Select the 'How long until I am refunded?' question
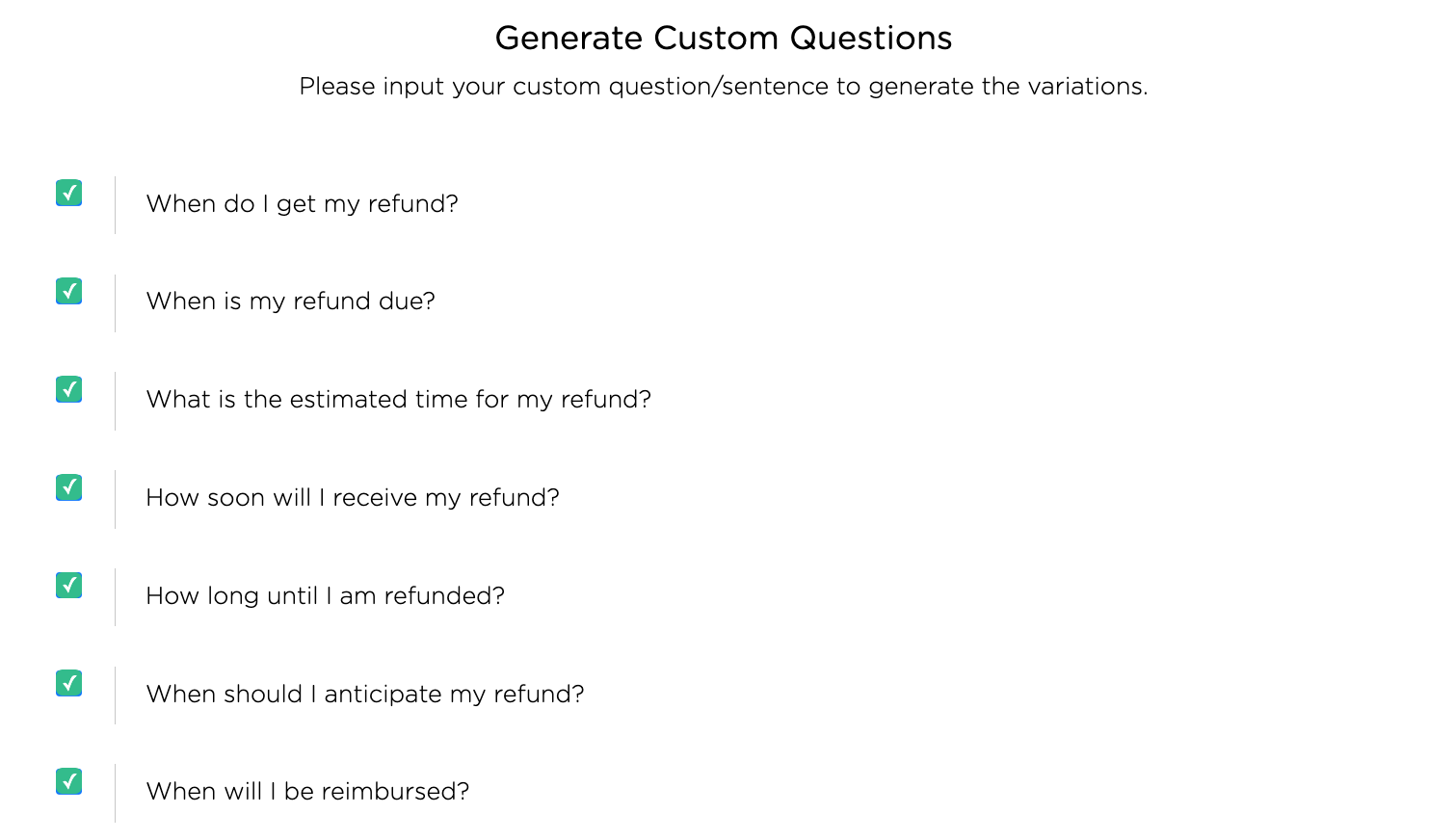This screenshot has width=1455, height=840. 325,596
